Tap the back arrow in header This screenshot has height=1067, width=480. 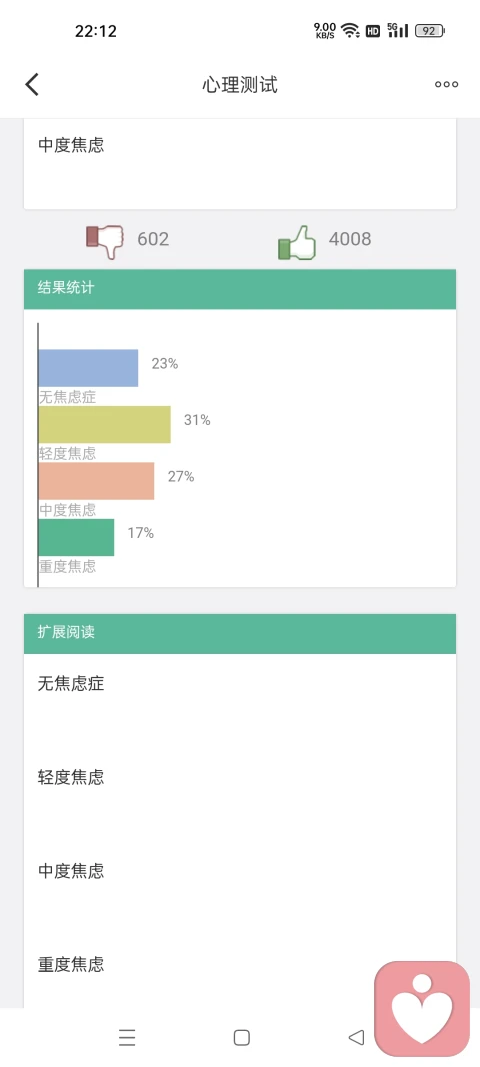coord(32,84)
